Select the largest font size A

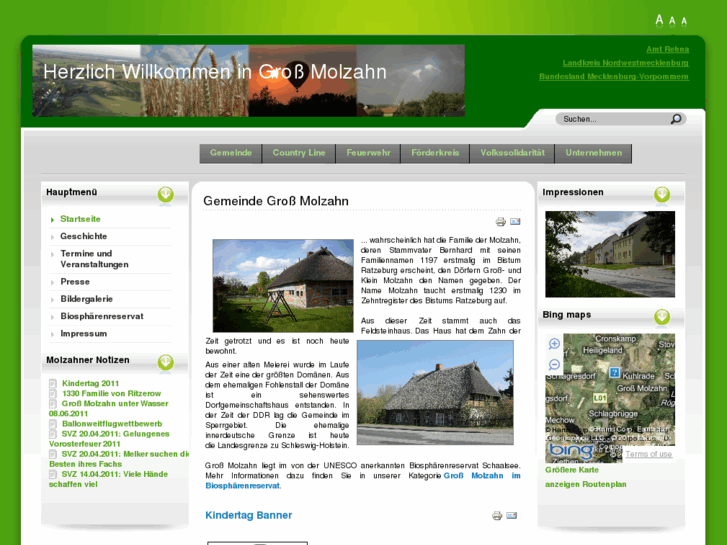click(659, 20)
